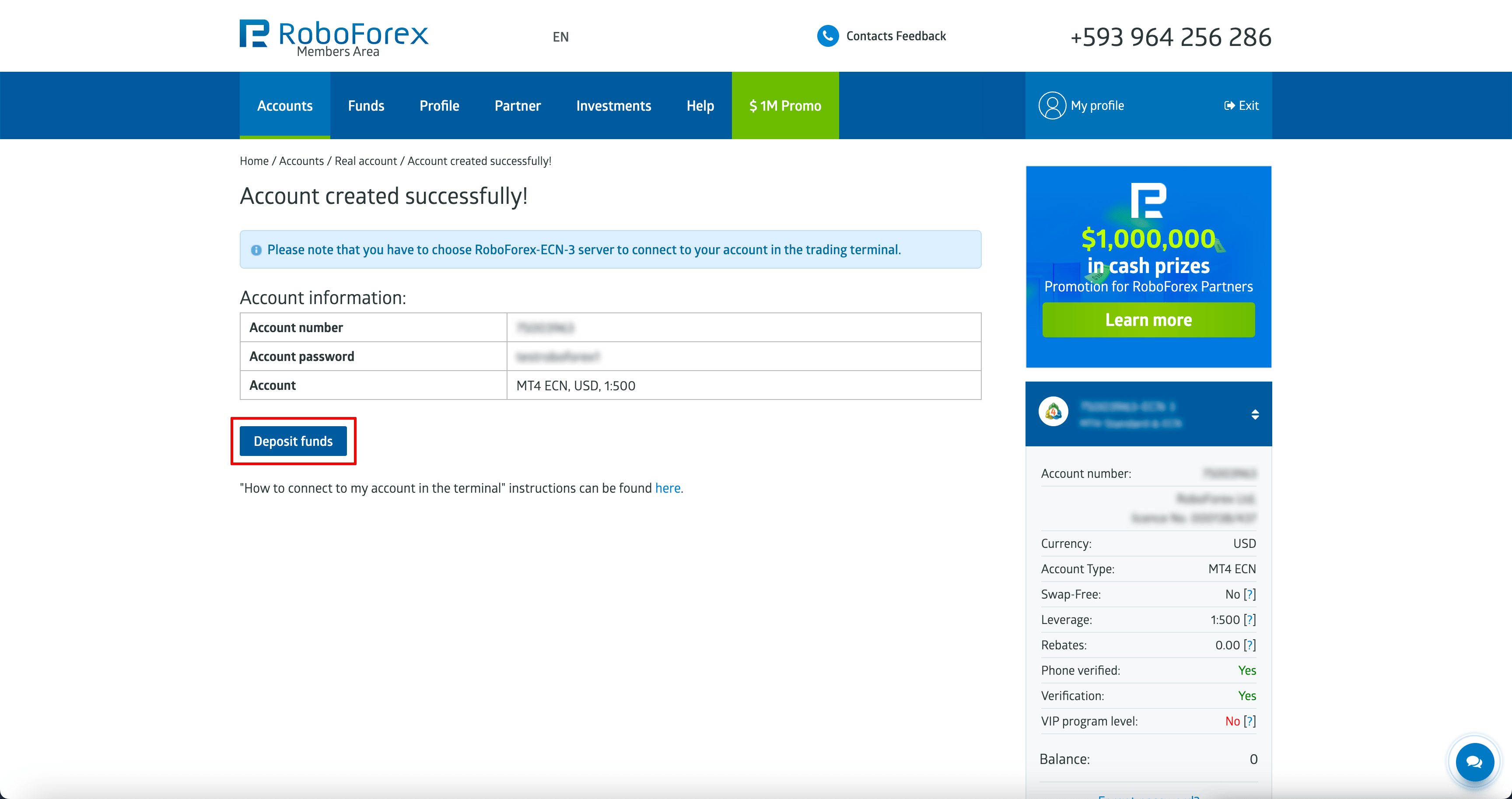Click the Rebates help question mark
This screenshot has width=1512, height=799.
pos(1250,645)
